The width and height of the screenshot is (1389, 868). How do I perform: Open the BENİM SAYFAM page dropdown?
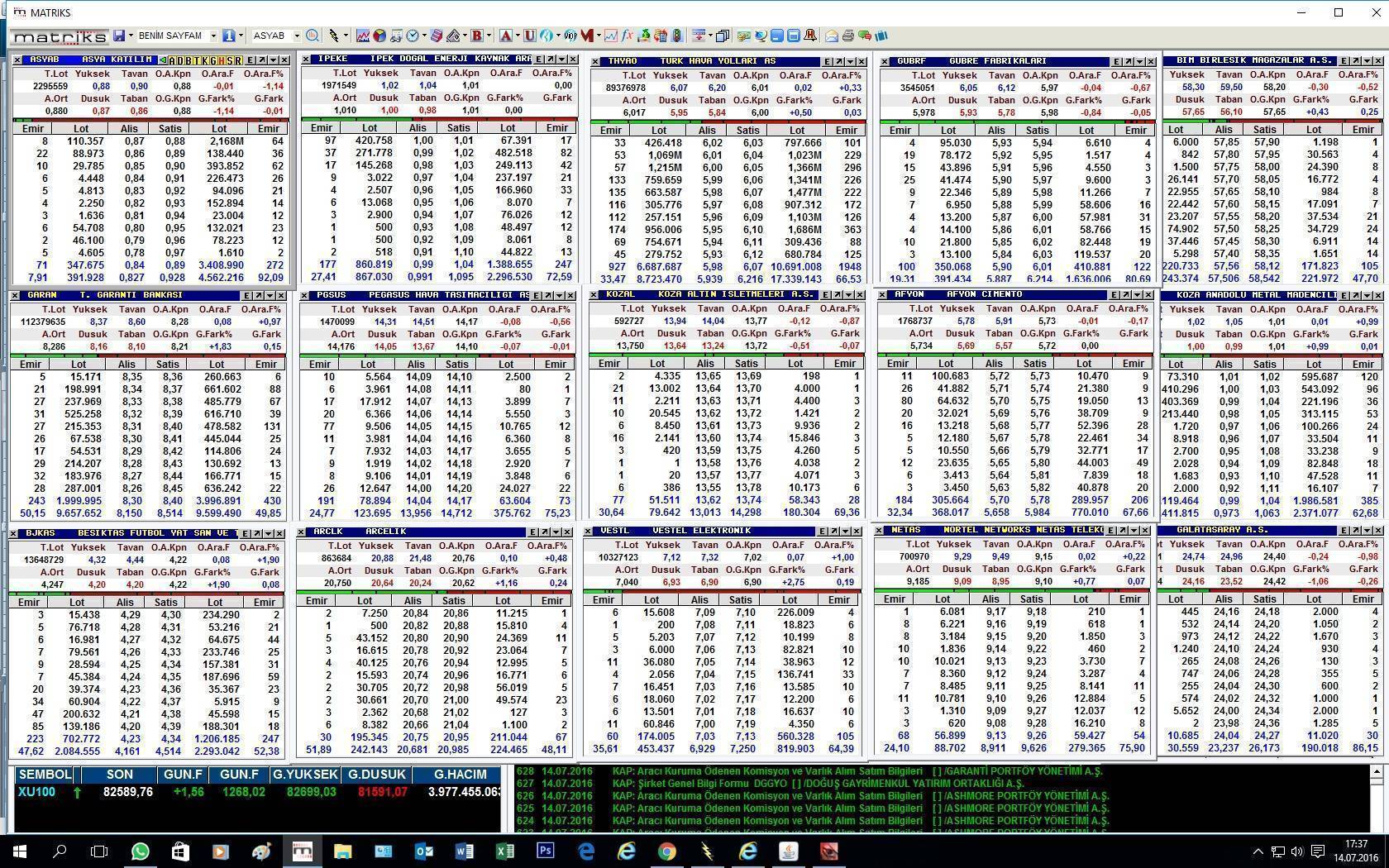click(x=212, y=36)
